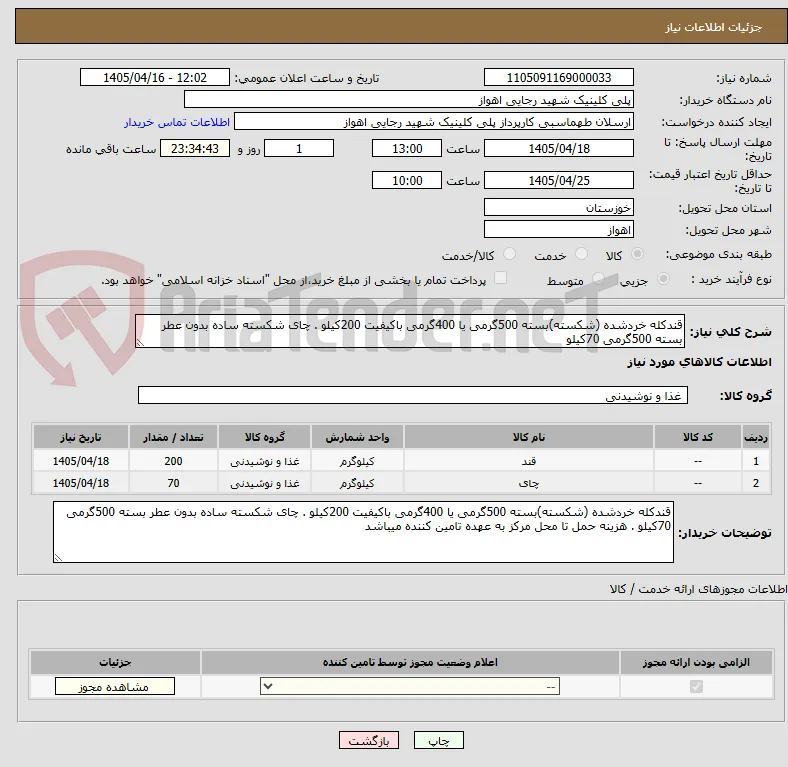Viewport: 788px width, 767px height.
Task: Click the کیلوگرم unit in the چای row
Action: pos(357,483)
